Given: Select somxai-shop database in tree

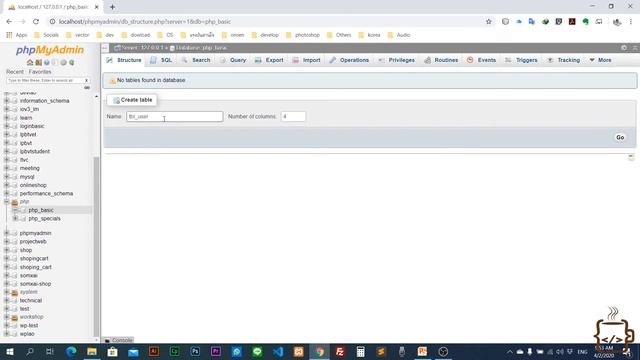Looking at the screenshot, I should [x=36, y=284].
